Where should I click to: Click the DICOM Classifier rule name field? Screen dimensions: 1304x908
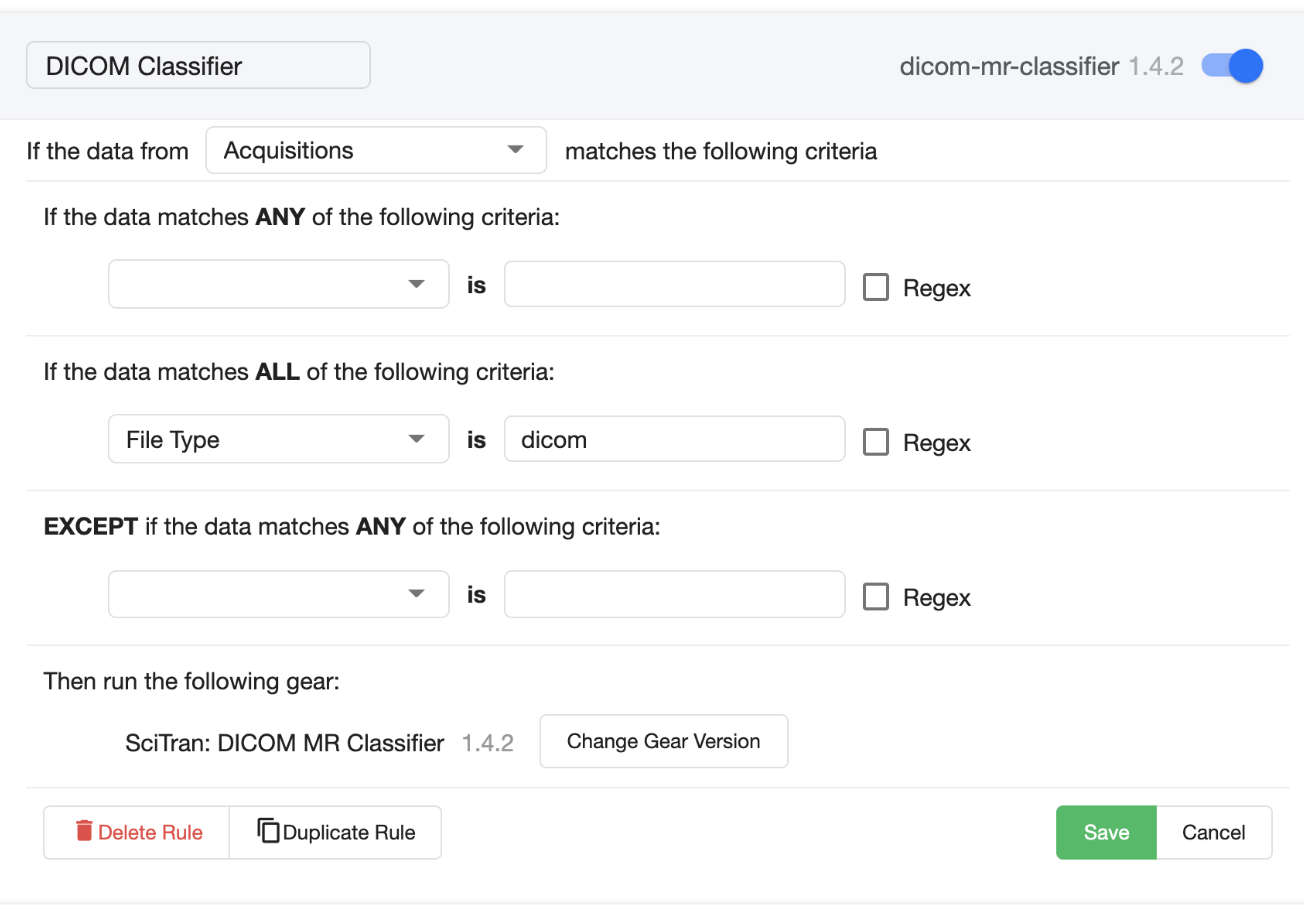198,66
